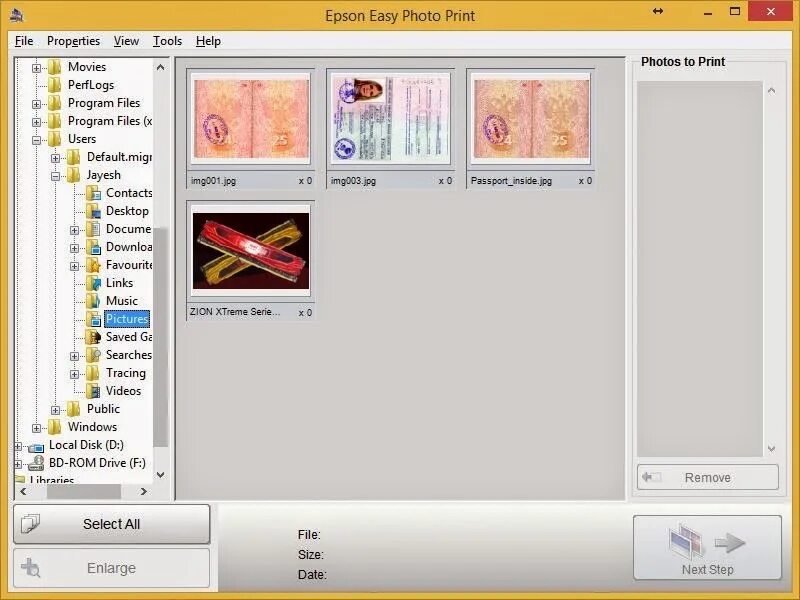The image size is (800, 600).
Task: Open the Tools menu
Action: pyautogui.click(x=166, y=41)
